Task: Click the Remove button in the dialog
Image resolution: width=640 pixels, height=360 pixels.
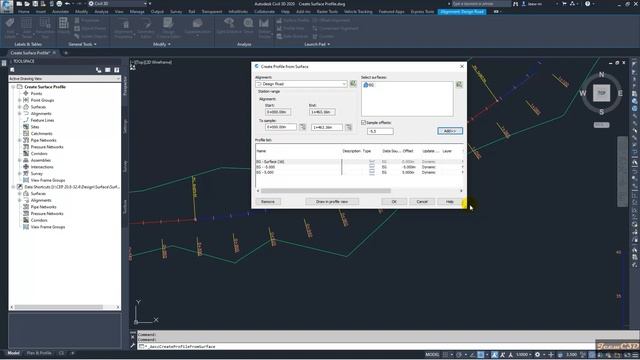Action: [268, 202]
